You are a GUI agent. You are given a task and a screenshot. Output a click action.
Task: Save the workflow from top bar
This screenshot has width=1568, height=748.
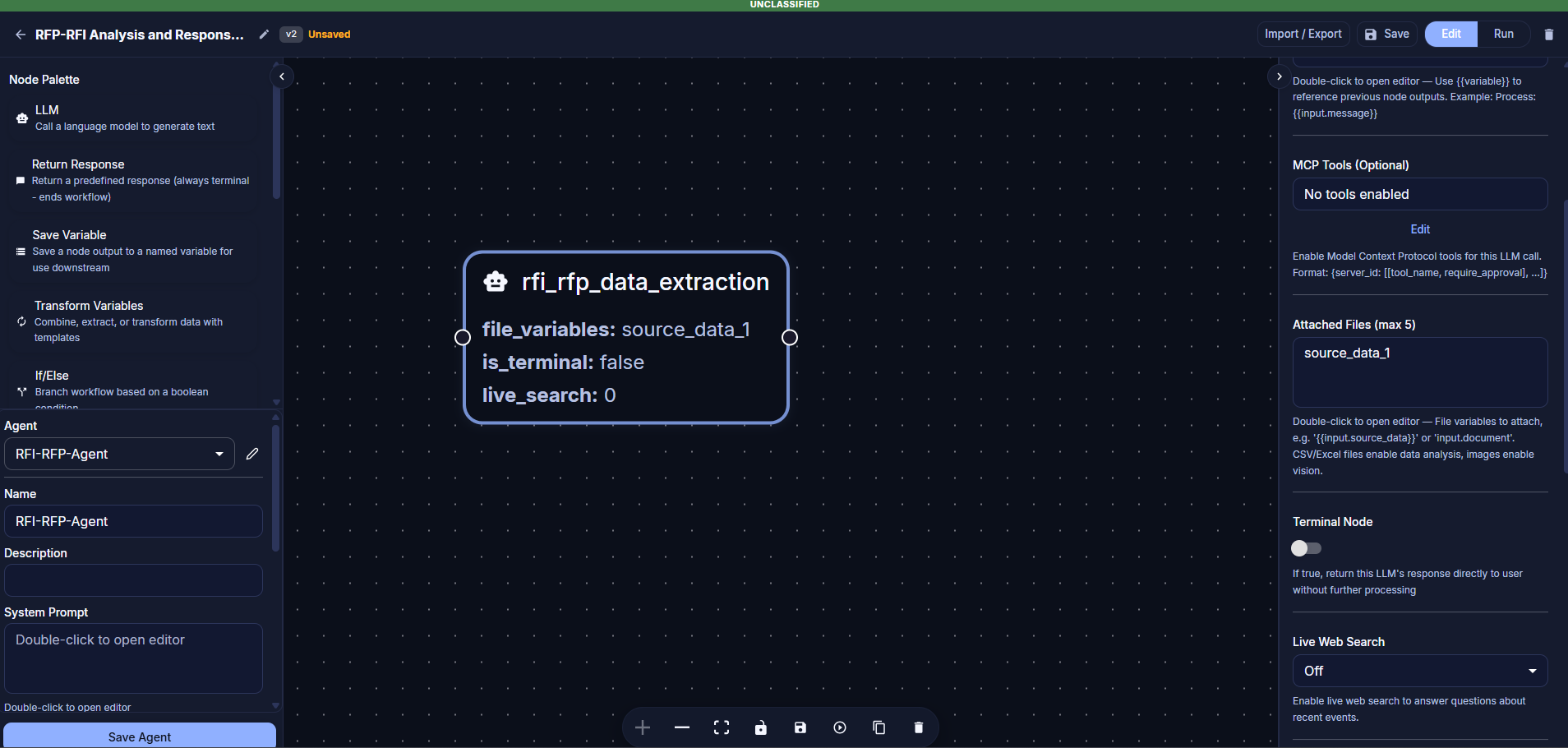pos(1387,34)
